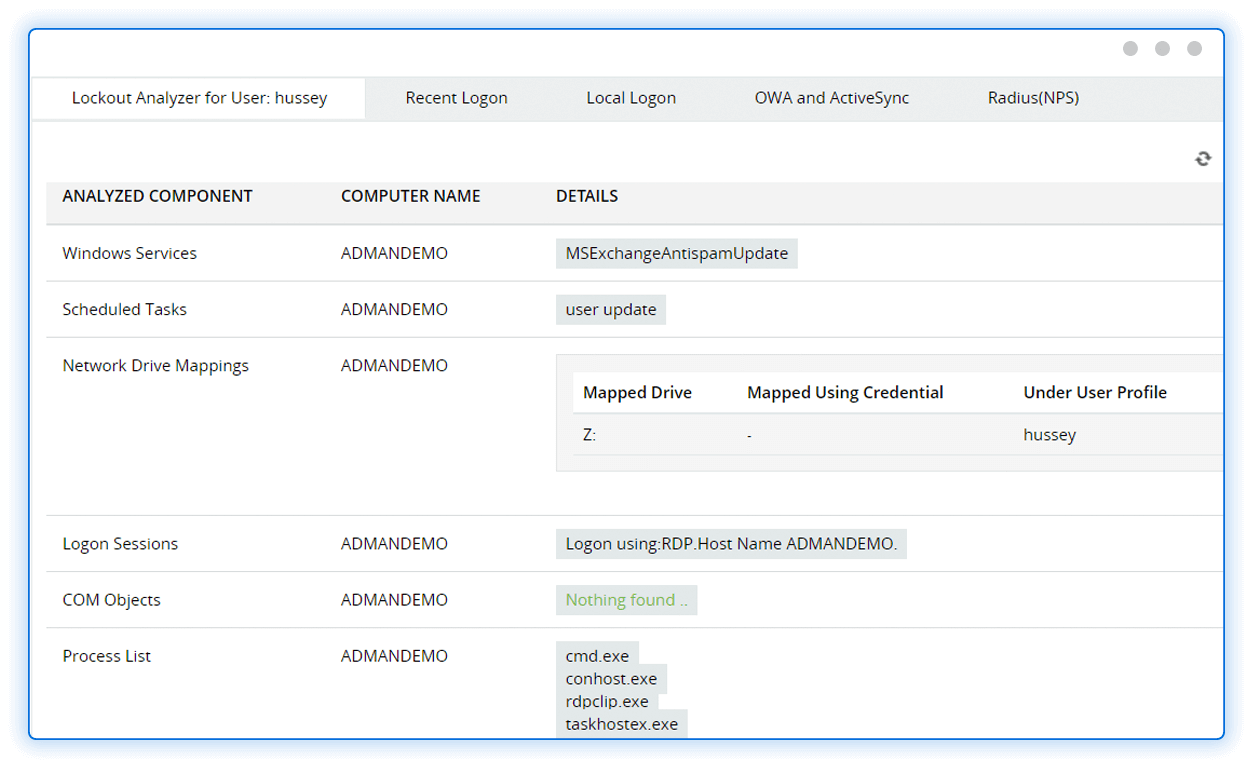
Task: Switch to the Local Logon tab
Action: (631, 98)
